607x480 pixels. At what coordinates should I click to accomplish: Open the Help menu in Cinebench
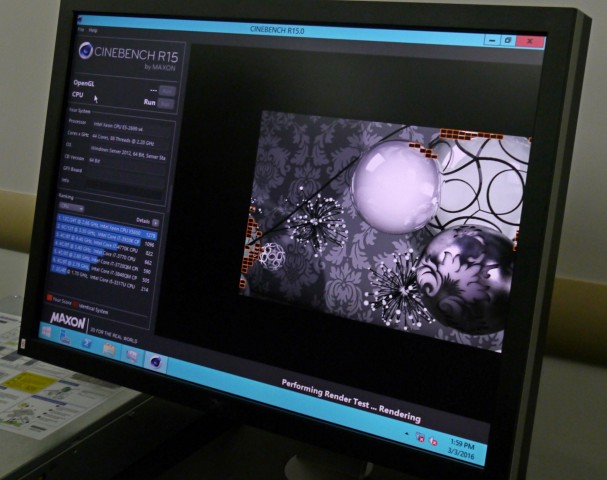(x=93, y=30)
